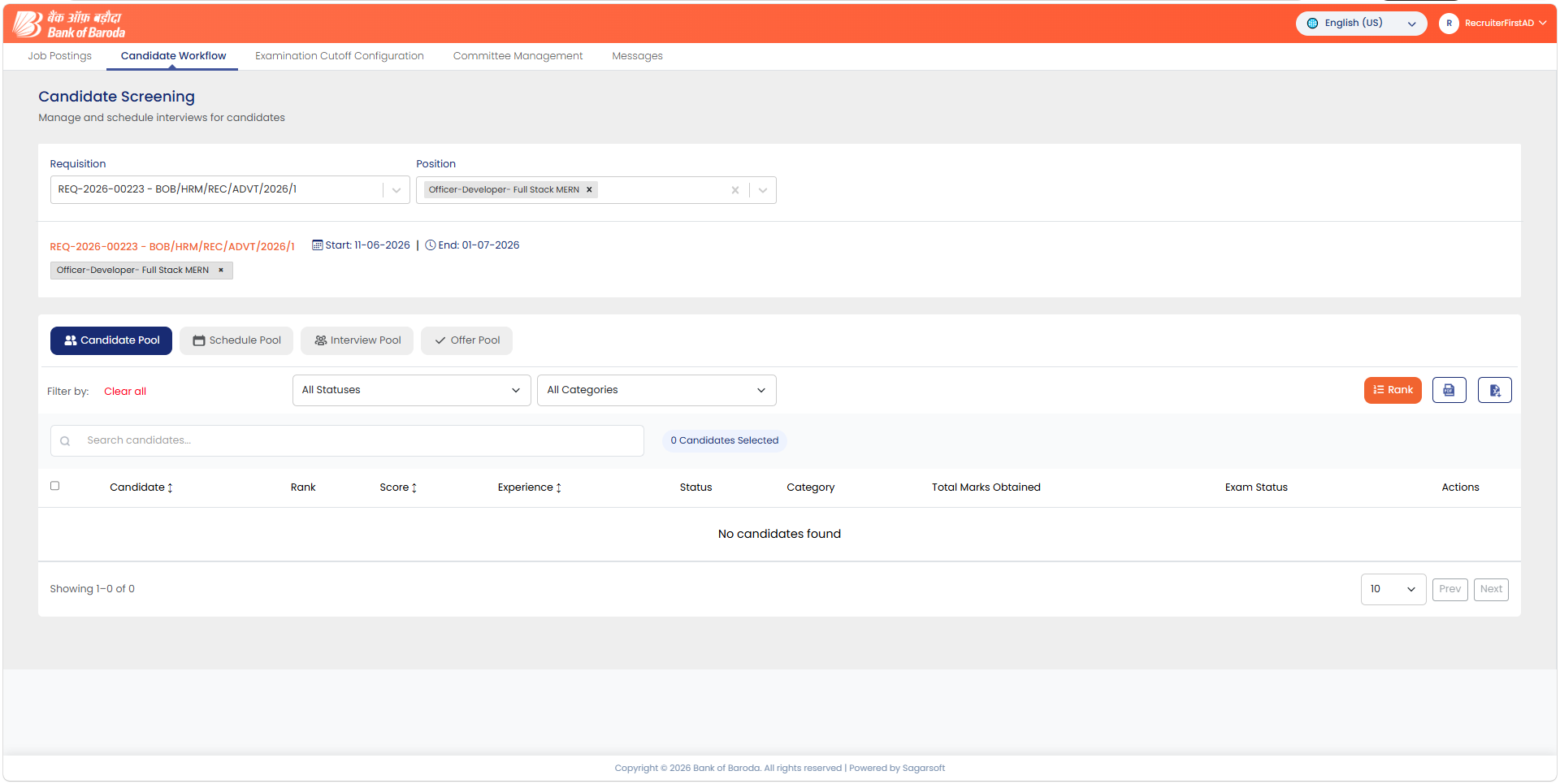Open Examination Cutoff Configuration tab
Image resolution: width=1560 pixels, height=784 pixels.
pos(340,56)
